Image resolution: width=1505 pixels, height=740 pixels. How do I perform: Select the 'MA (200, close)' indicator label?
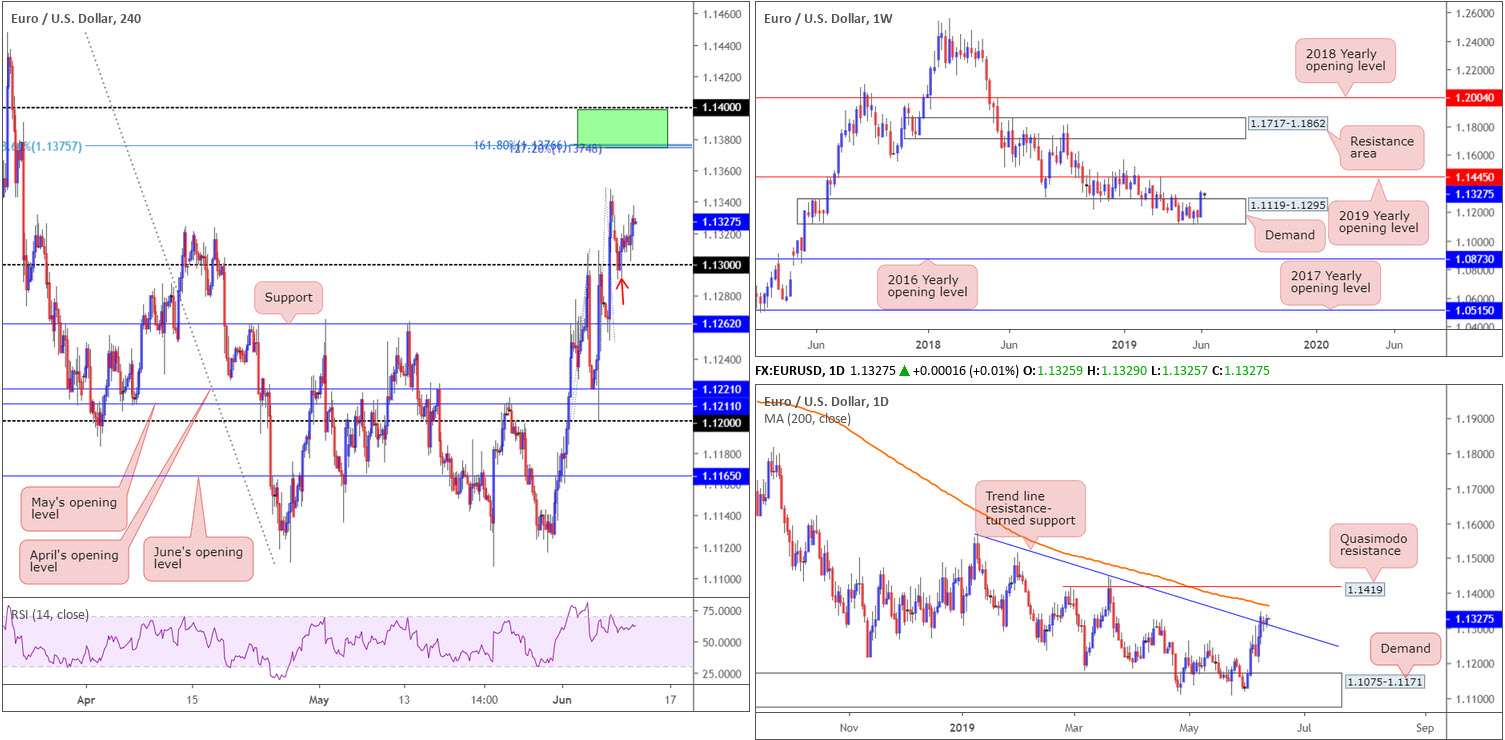[x=809, y=418]
